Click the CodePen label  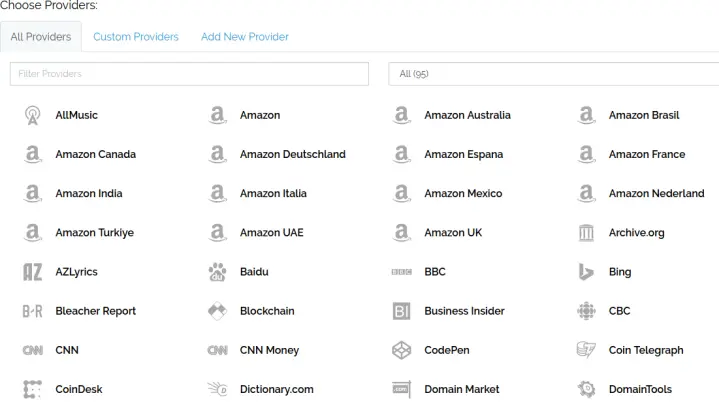[x=447, y=350]
